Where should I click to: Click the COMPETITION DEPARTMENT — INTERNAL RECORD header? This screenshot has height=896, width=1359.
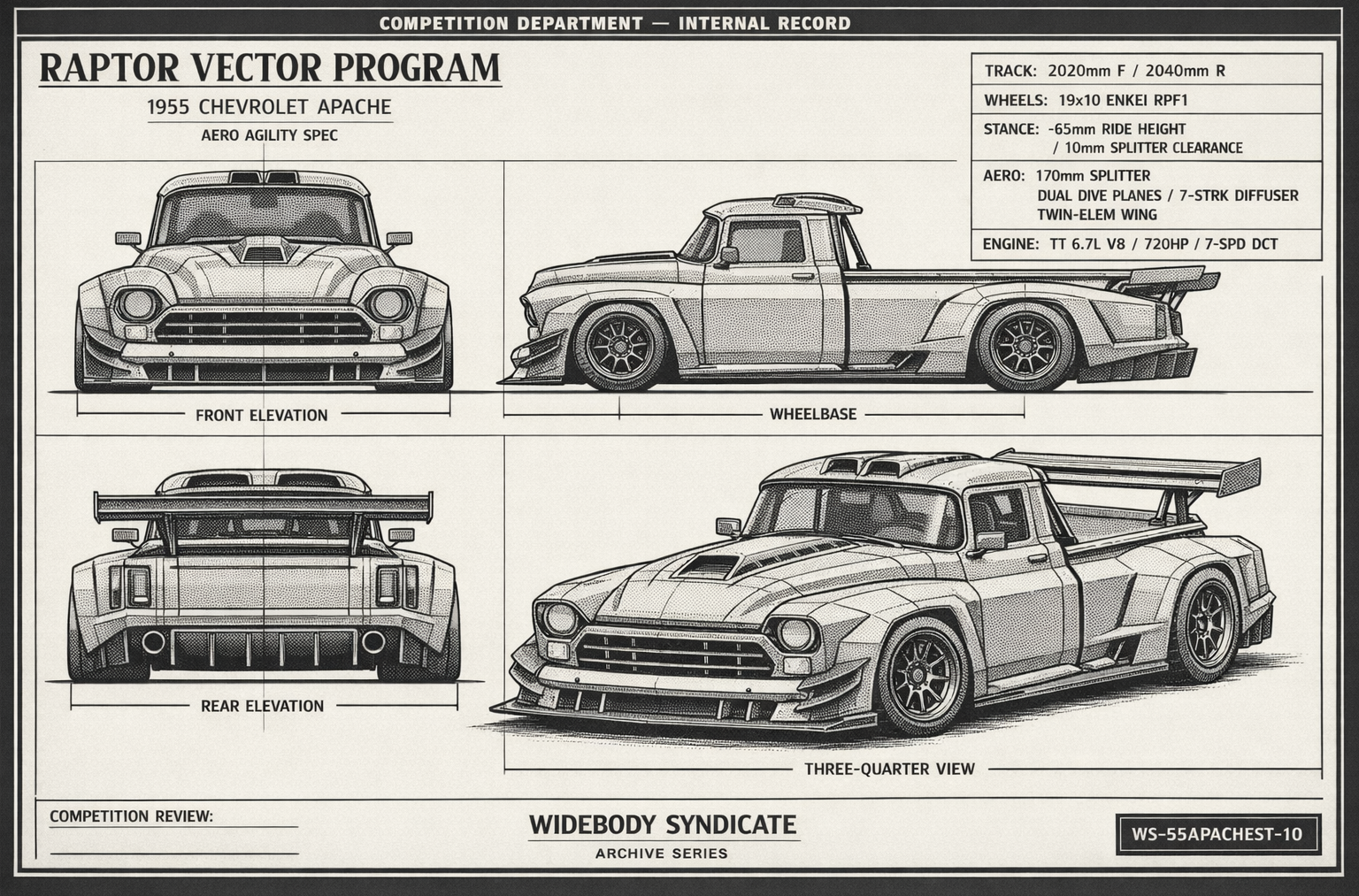pos(615,23)
